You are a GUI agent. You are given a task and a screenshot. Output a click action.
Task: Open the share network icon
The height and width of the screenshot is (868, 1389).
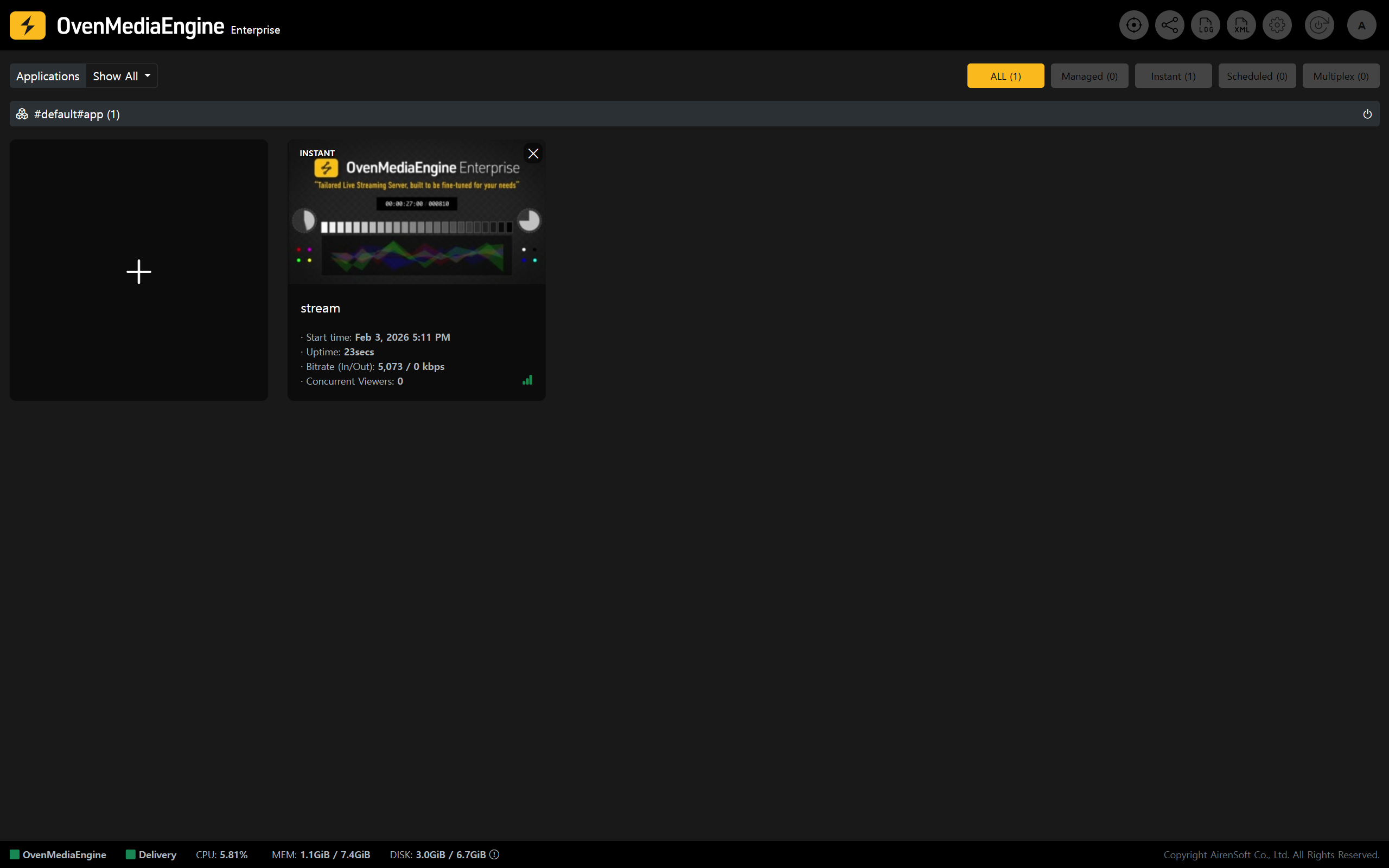tap(1169, 25)
